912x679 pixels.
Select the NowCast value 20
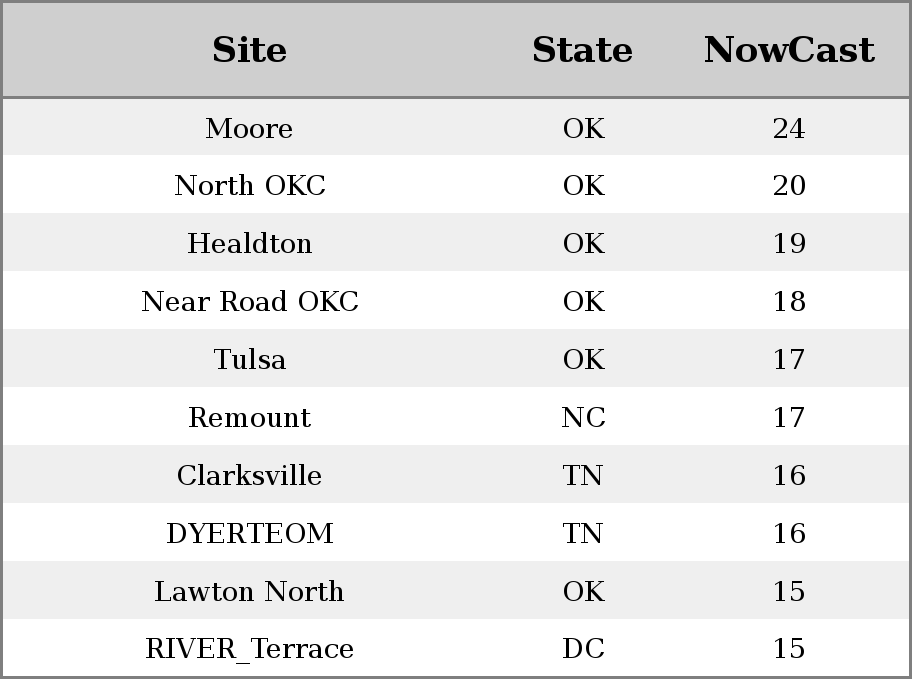pyautogui.click(x=789, y=186)
